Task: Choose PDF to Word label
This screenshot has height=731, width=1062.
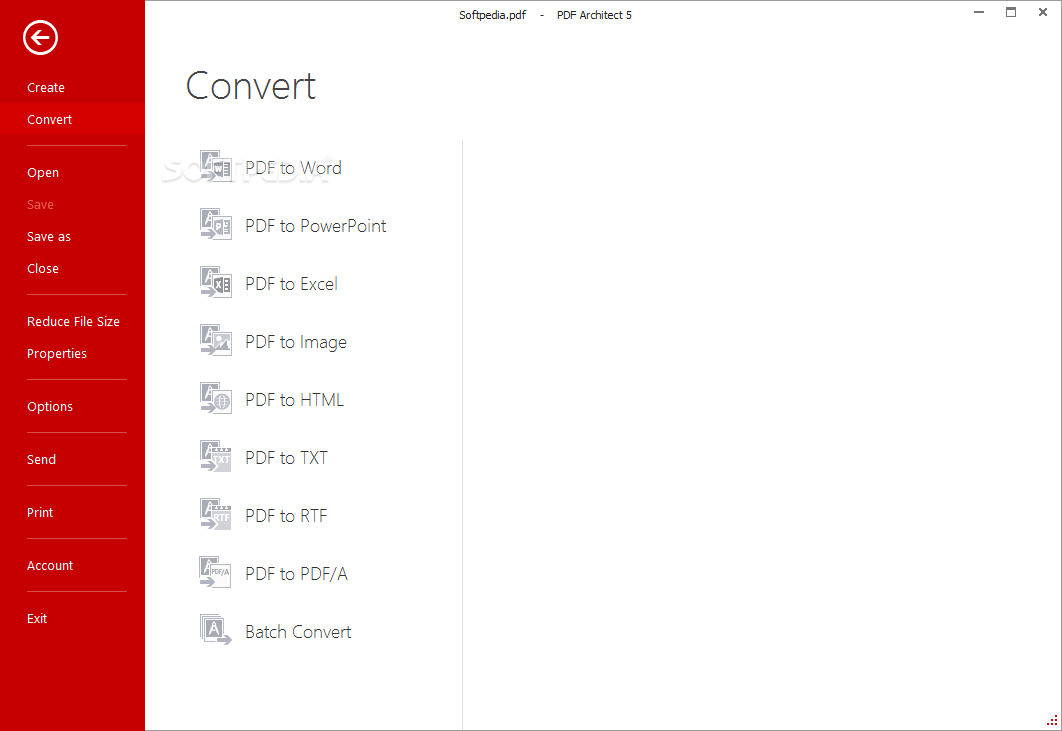Action: [x=293, y=168]
